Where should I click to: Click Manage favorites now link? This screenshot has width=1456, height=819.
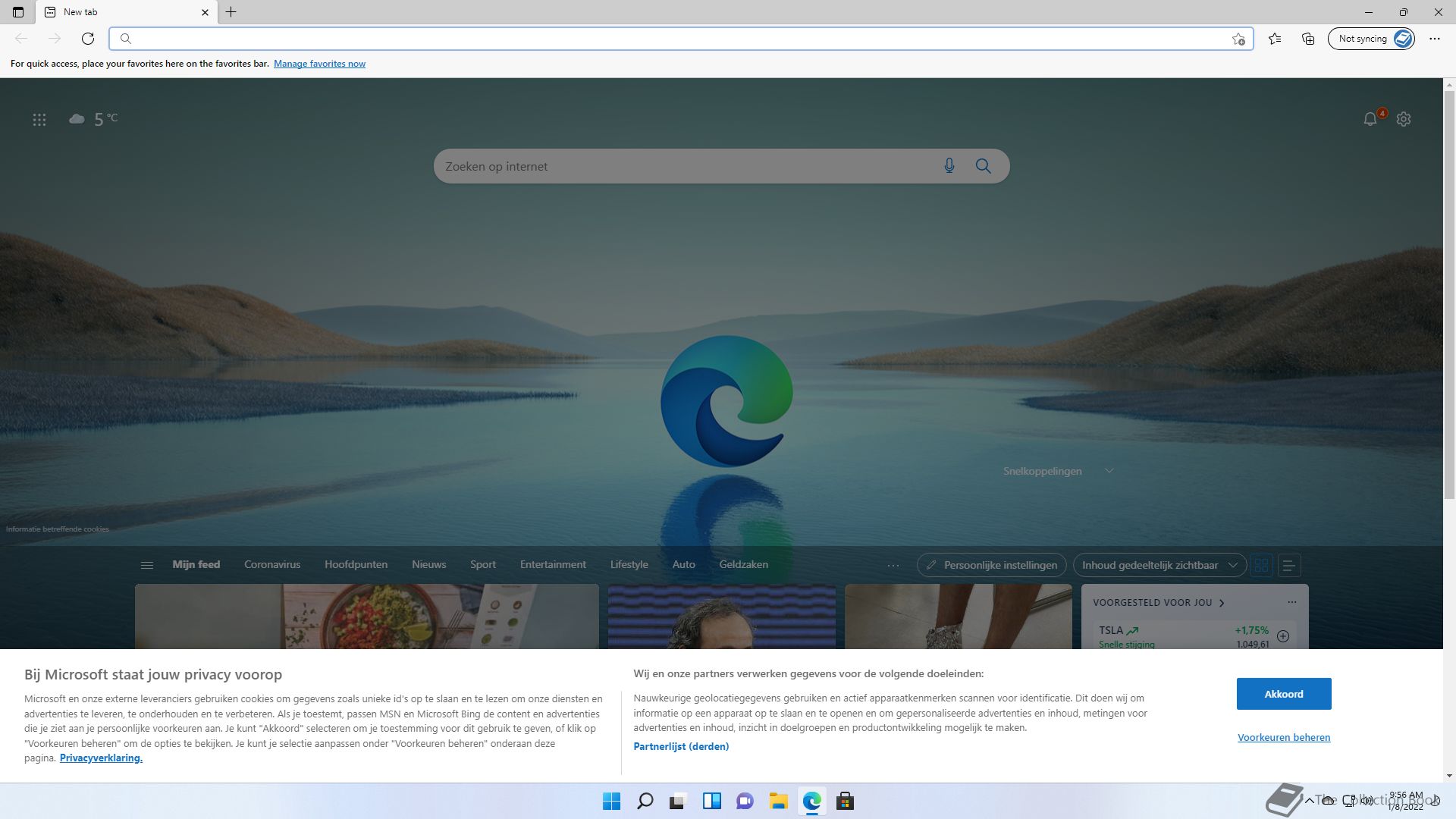(x=319, y=64)
